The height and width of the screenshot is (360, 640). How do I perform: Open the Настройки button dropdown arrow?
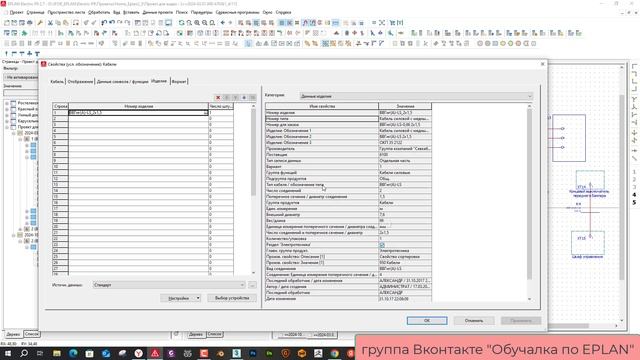coord(198,298)
